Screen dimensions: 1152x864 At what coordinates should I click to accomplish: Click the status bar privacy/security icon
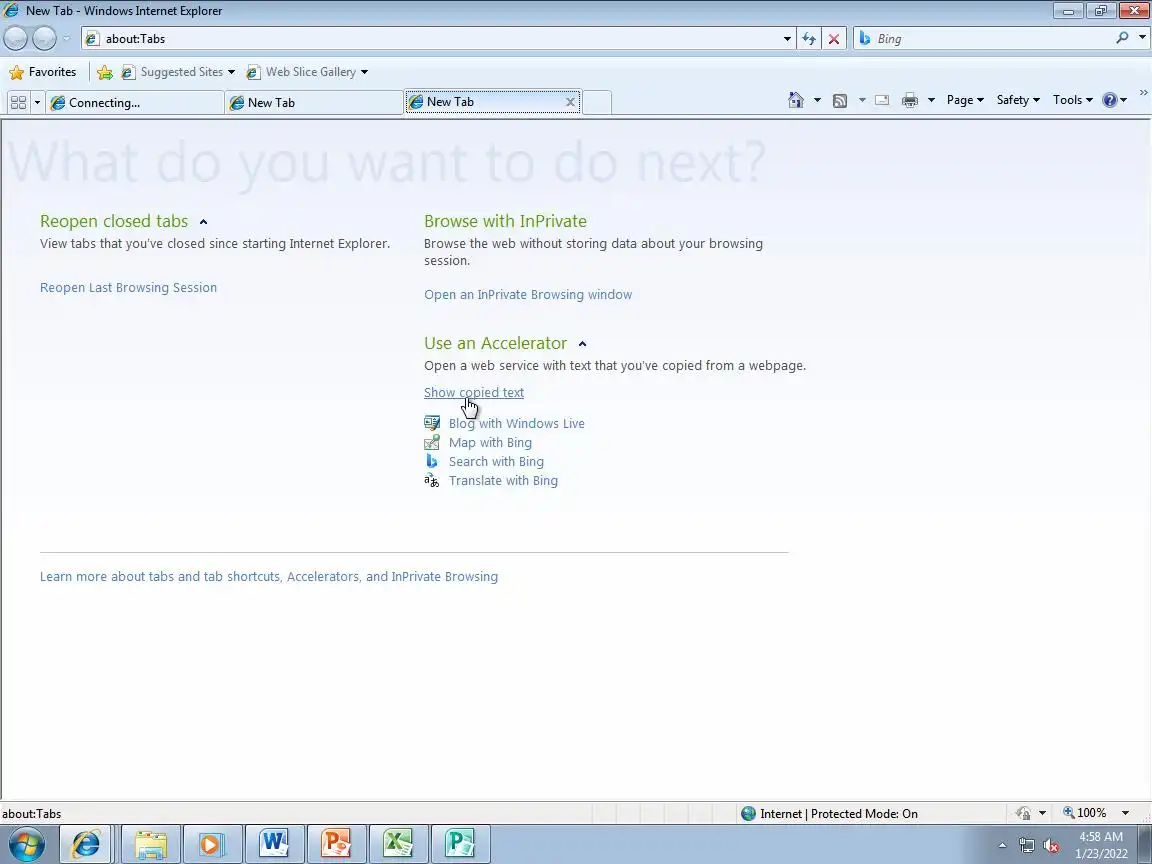[x=1023, y=813]
